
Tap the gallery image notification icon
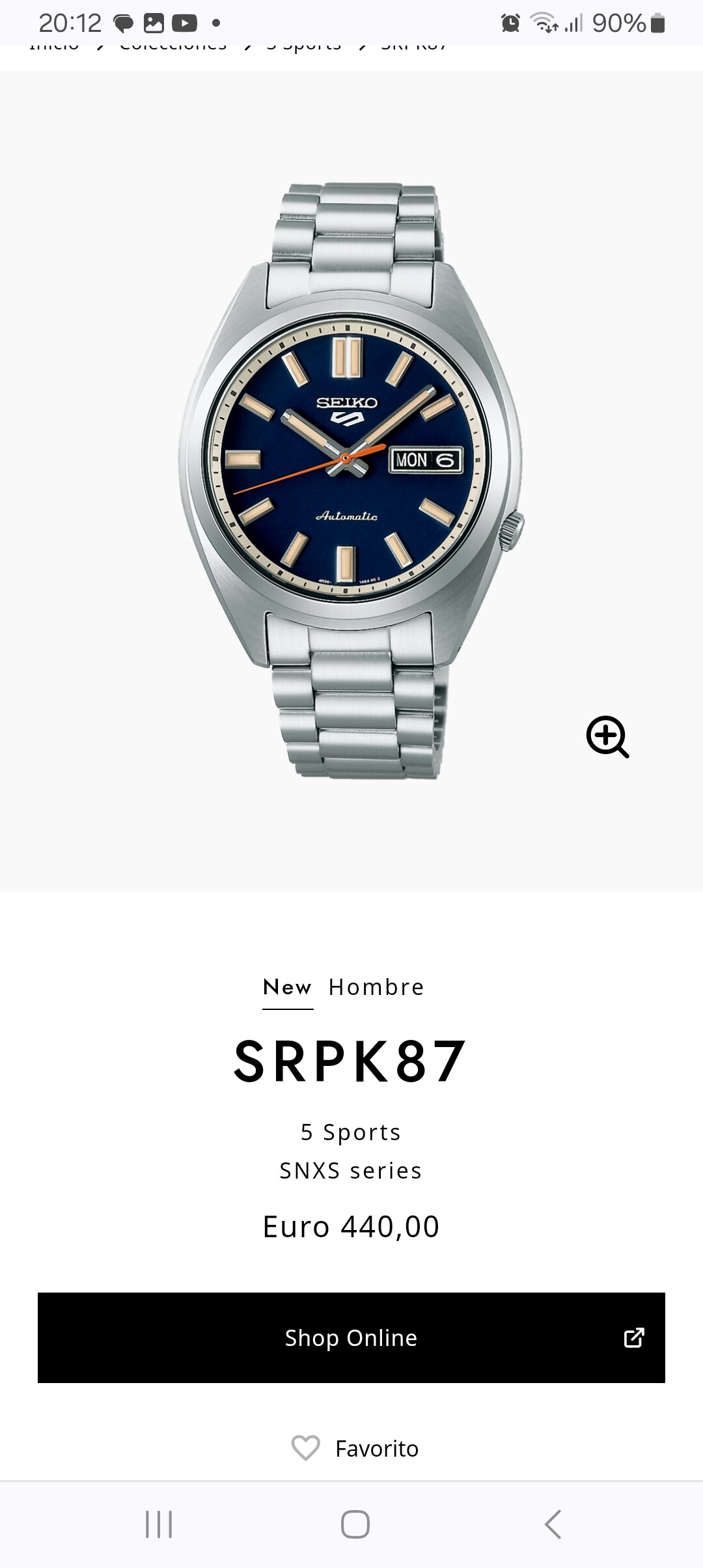pyautogui.click(x=154, y=23)
